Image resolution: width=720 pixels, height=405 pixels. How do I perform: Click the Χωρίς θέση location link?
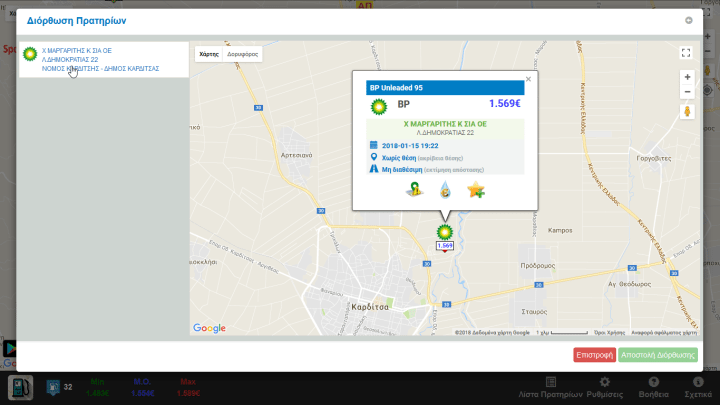[x=398, y=157]
